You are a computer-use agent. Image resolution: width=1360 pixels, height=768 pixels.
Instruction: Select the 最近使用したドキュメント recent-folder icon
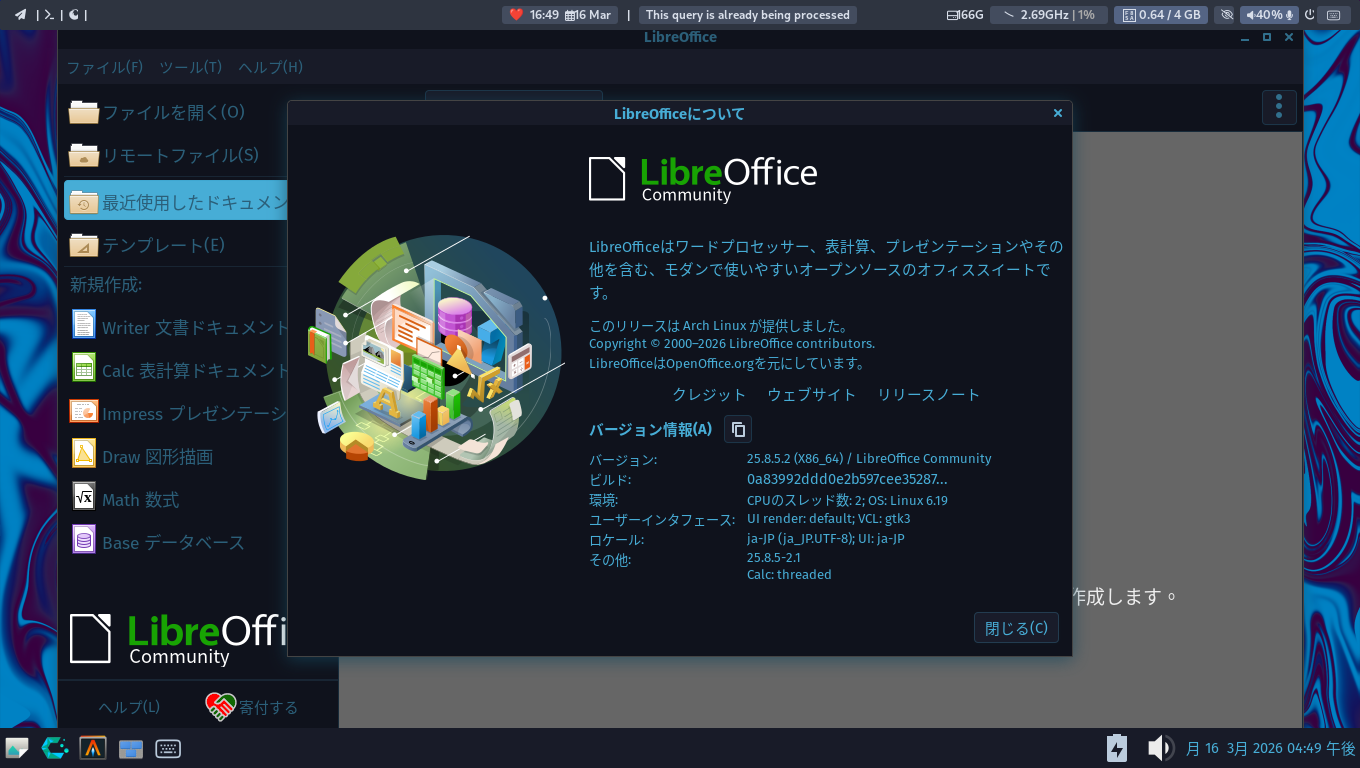(84, 201)
